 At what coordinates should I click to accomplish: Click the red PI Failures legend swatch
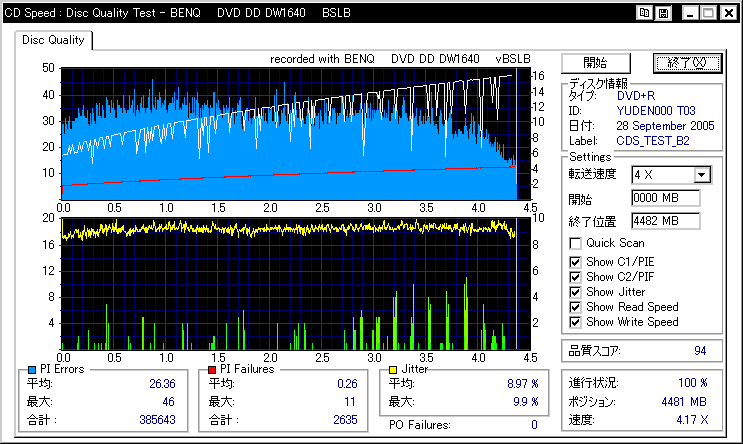click(x=212, y=370)
